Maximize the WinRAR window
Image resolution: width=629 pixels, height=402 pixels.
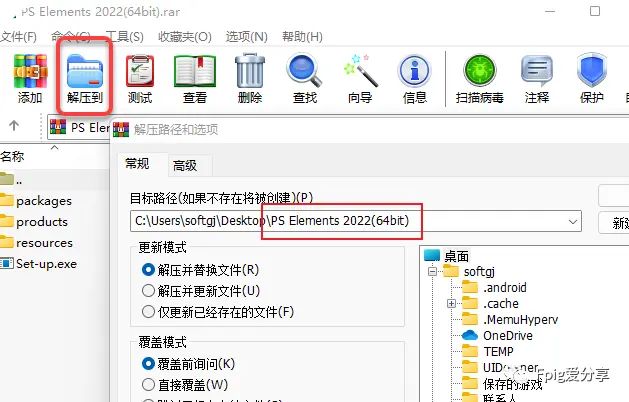click(595, 11)
